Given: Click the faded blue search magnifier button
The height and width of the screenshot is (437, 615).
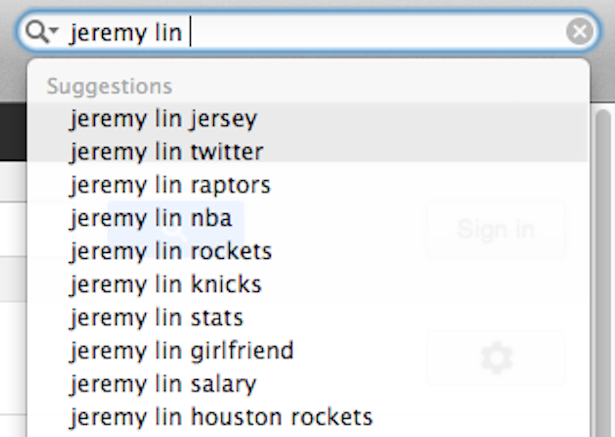Looking at the screenshot, I should [176, 229].
